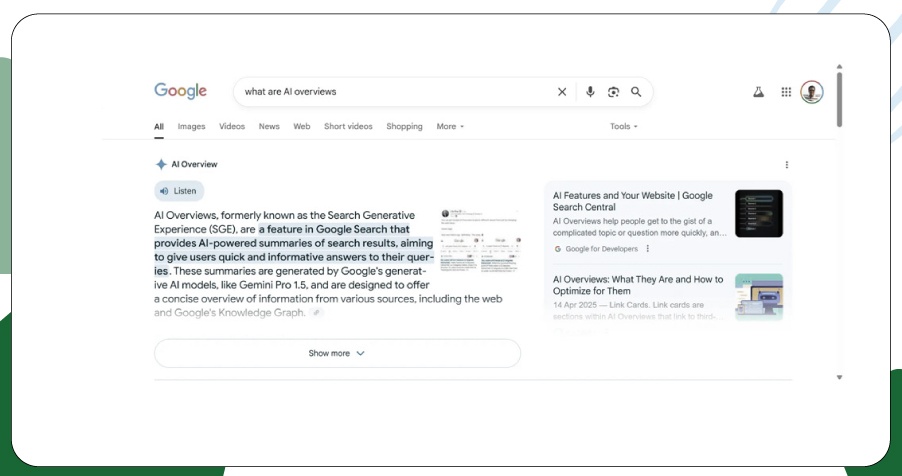Viewport: 902px width, 476px height.
Task: Start voice search with microphone icon
Action: point(590,92)
